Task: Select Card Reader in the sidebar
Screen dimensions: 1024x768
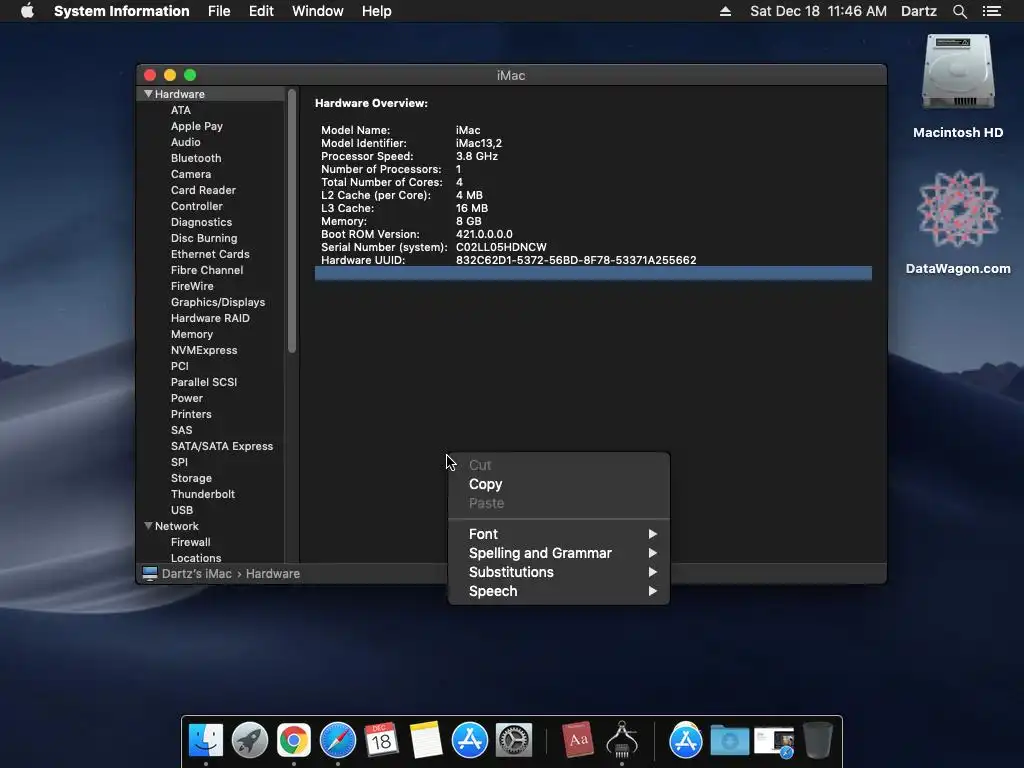Action: [203, 190]
